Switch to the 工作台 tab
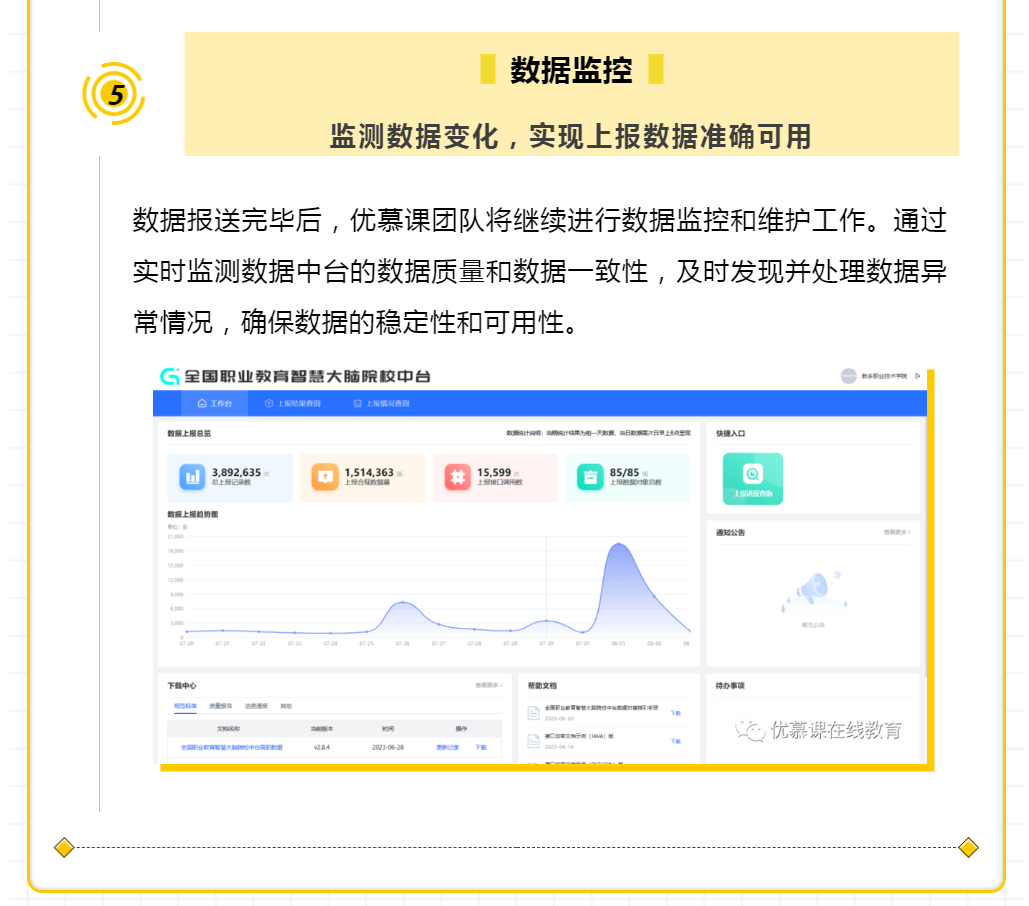The height and width of the screenshot is (906, 1029). [x=215, y=404]
